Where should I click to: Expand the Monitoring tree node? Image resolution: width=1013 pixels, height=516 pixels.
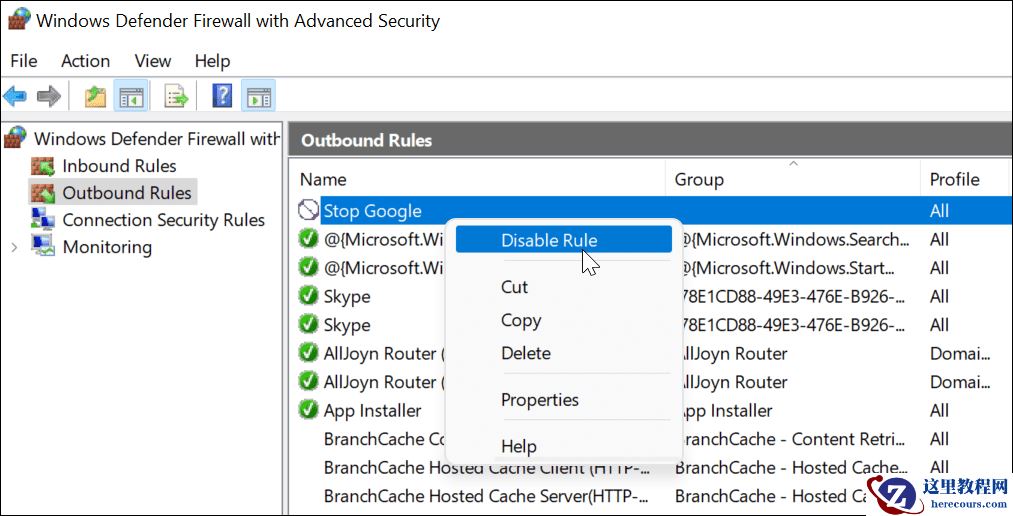(x=14, y=247)
